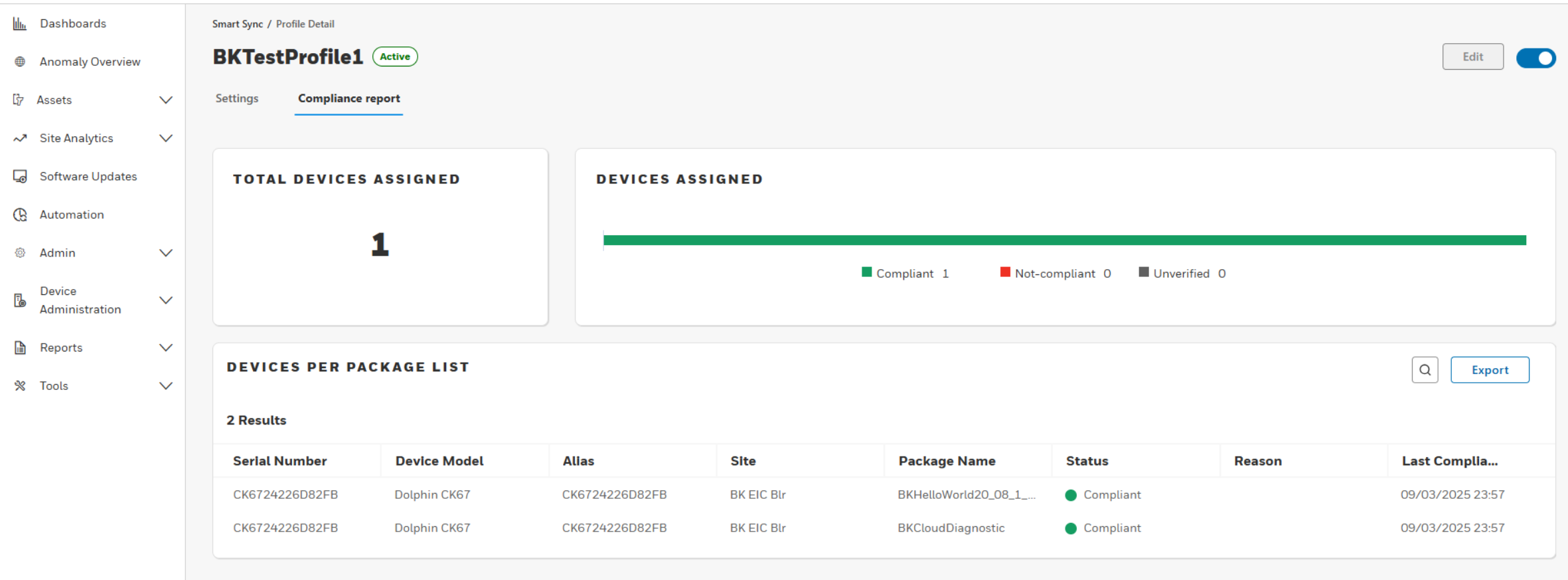
Task: Go to Anomaly Overview
Action: pos(90,62)
